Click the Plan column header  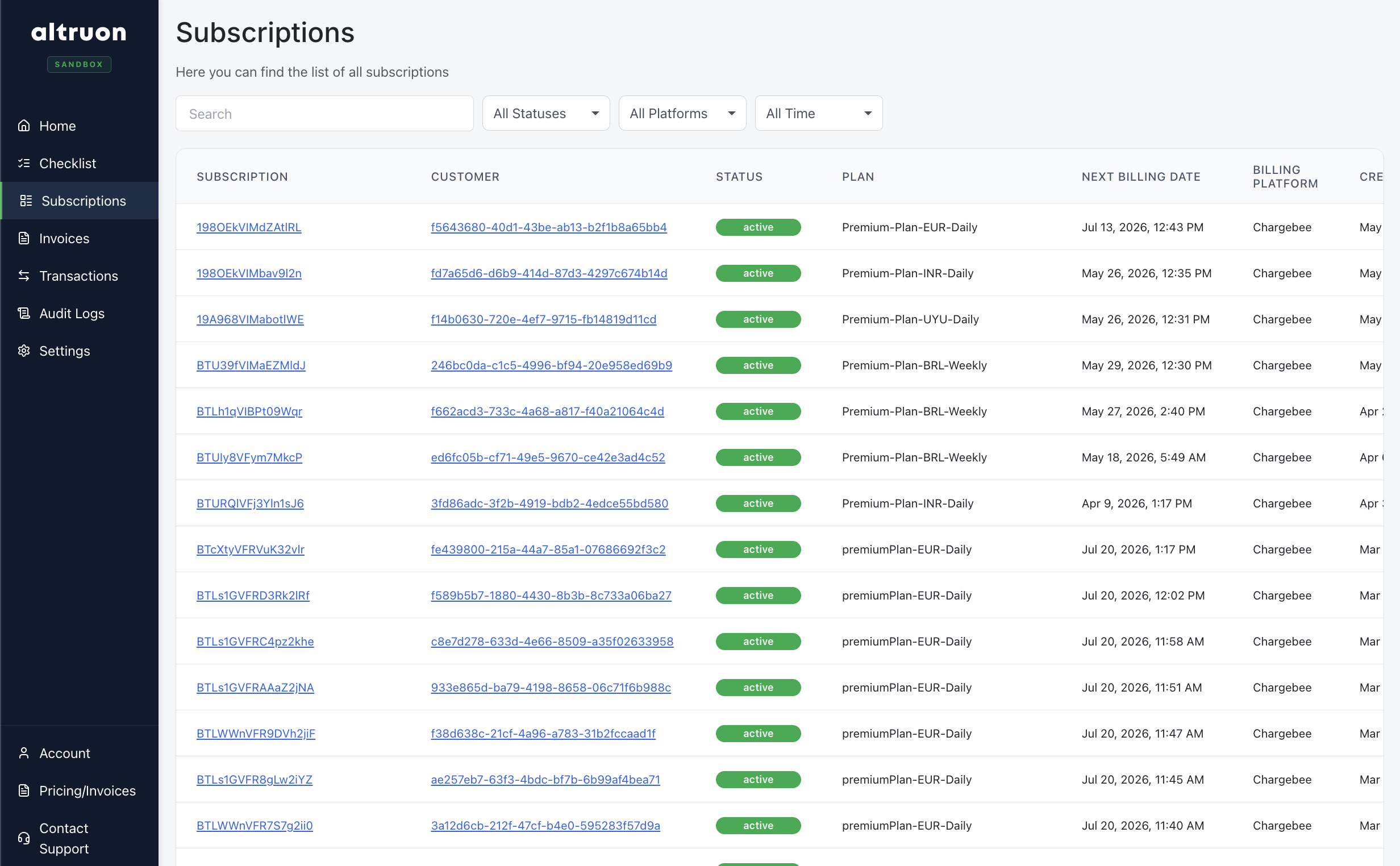[x=858, y=176]
